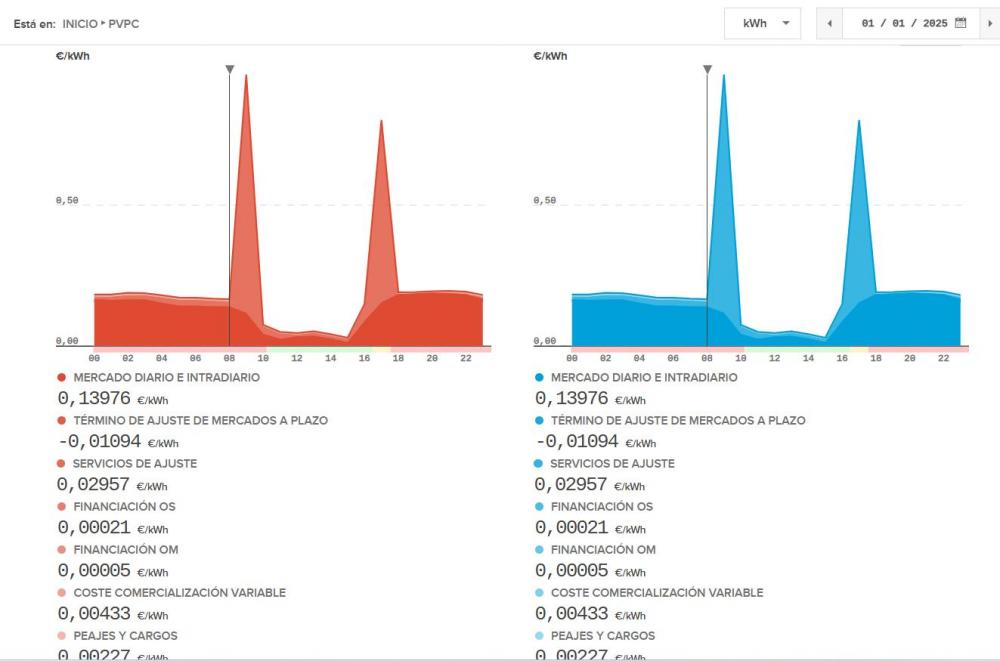This screenshot has width=1000, height=661.
Task: Toggle blue Coste Comercialización Variable dot
Action: coord(540,593)
